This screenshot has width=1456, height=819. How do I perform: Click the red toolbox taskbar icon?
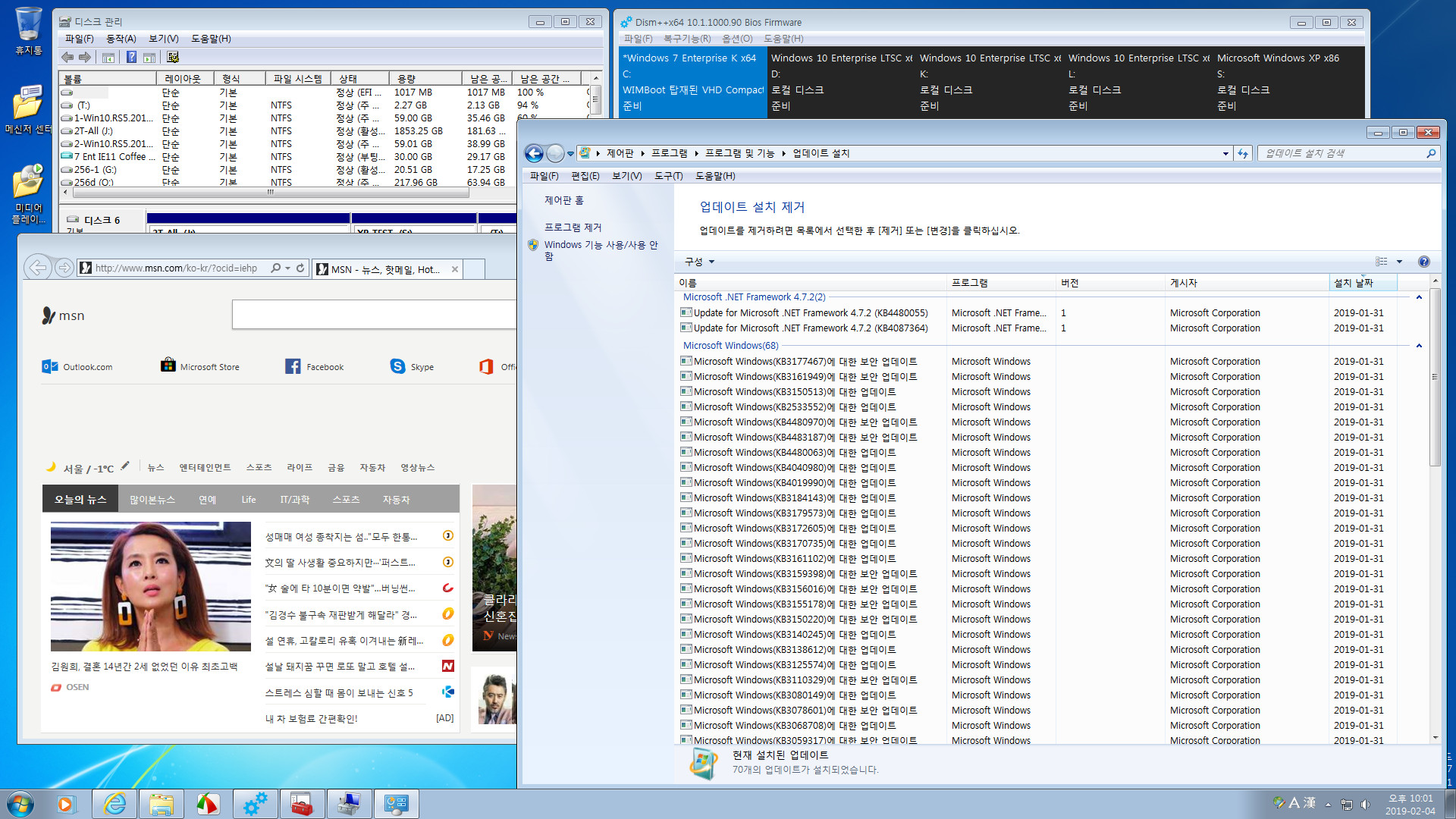302,804
